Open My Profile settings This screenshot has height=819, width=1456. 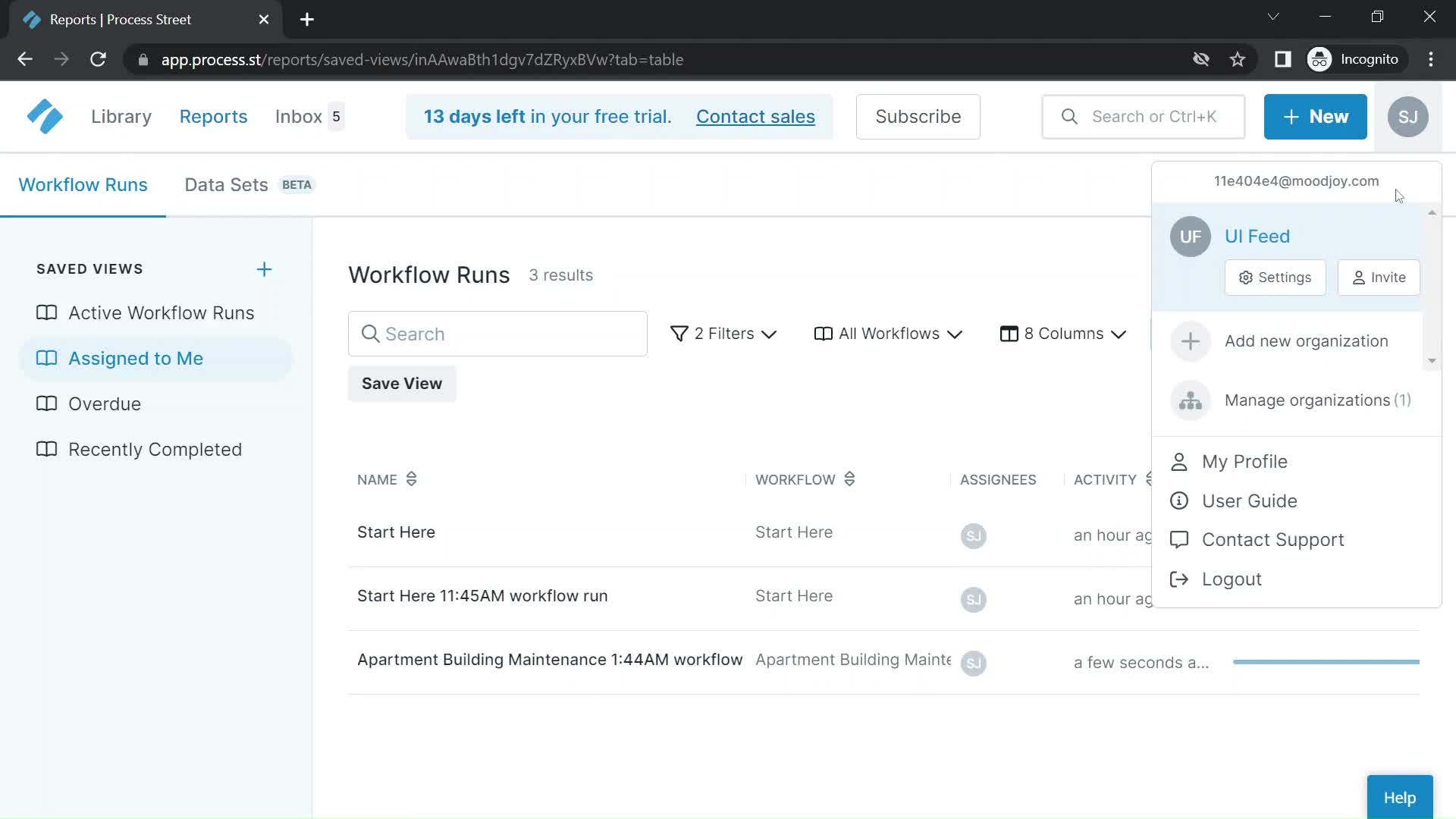[x=1245, y=461]
